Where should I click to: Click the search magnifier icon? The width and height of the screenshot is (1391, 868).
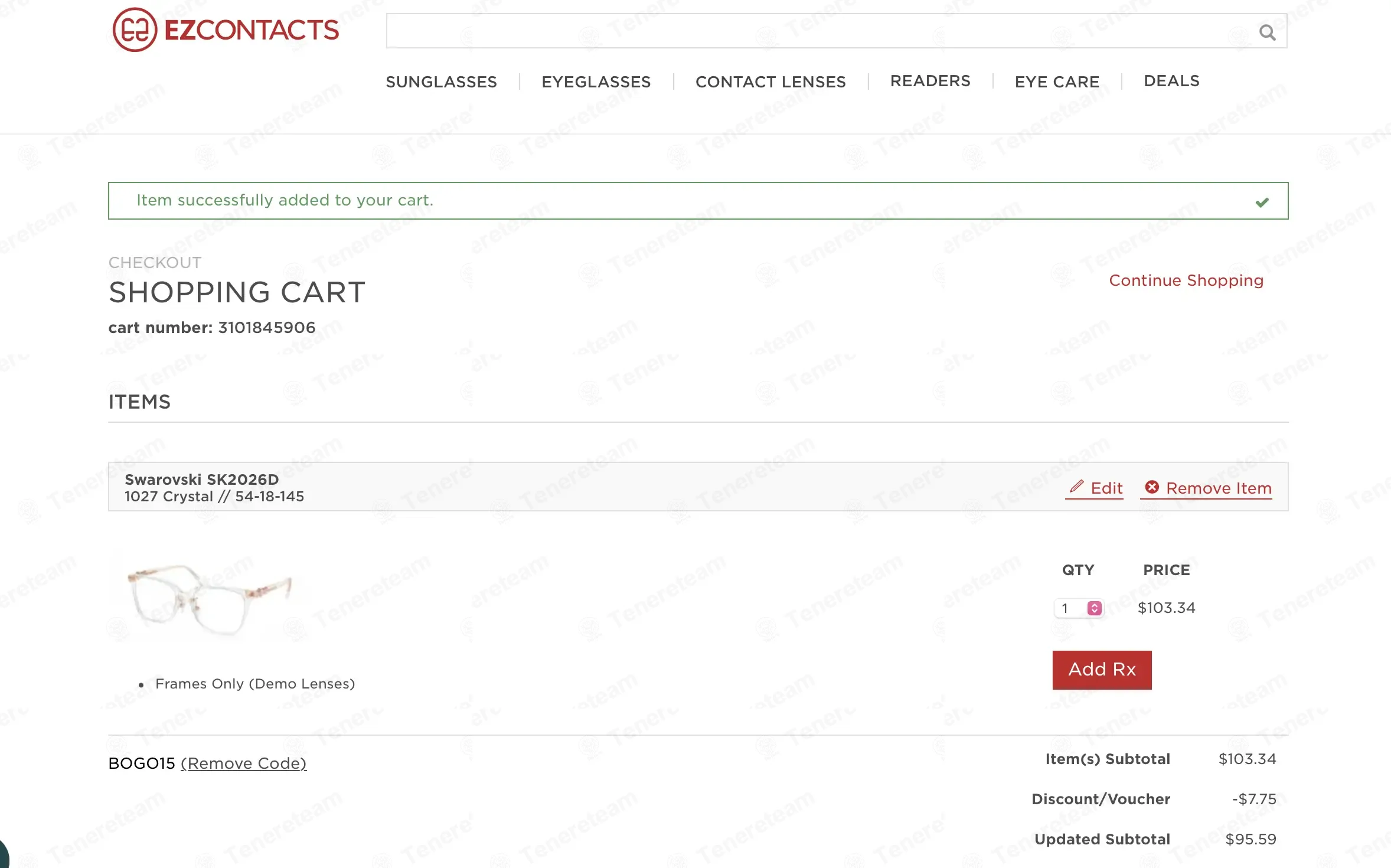tap(1267, 32)
